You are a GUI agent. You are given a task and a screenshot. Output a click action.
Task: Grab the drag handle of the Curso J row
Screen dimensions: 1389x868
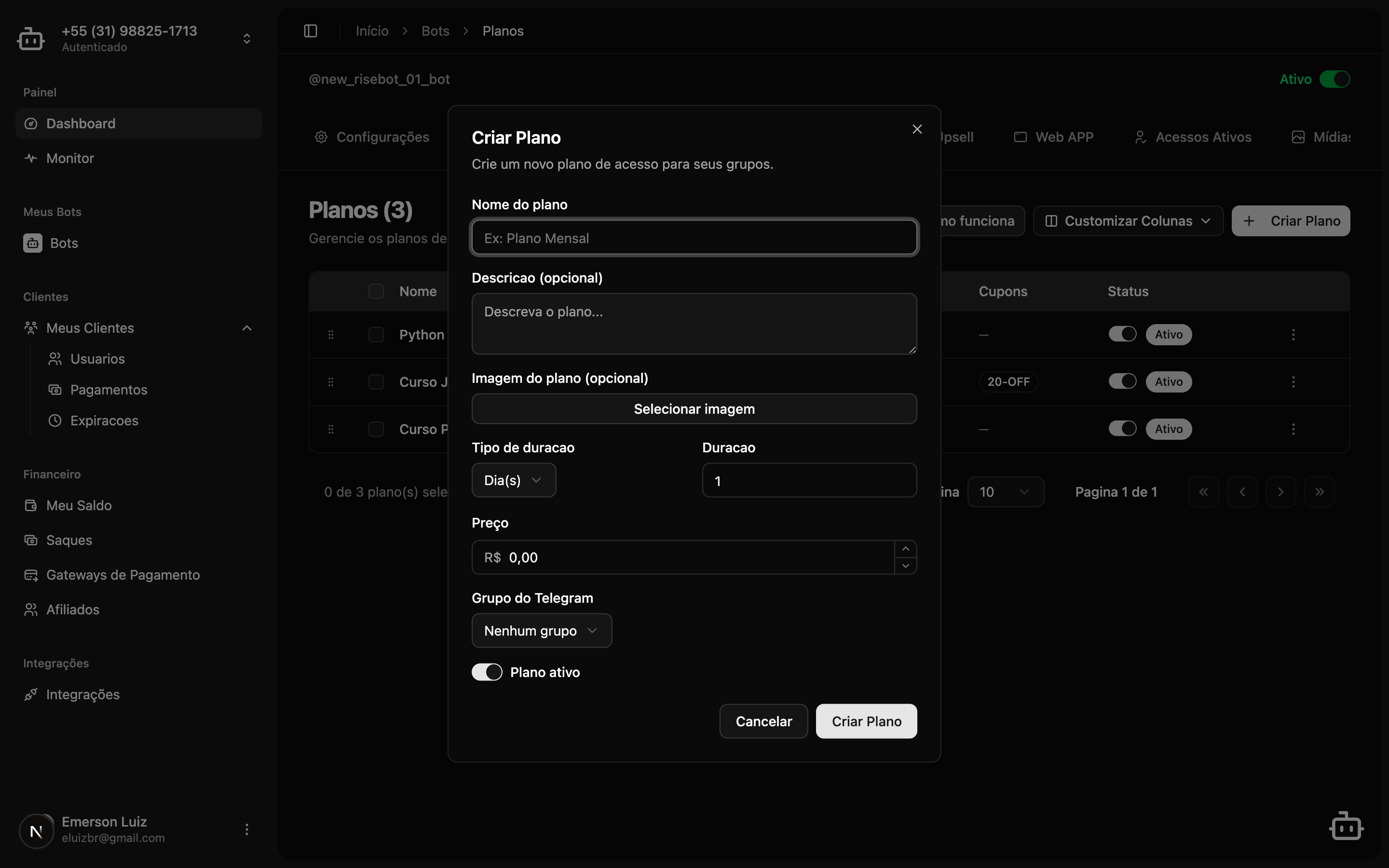pyautogui.click(x=330, y=382)
